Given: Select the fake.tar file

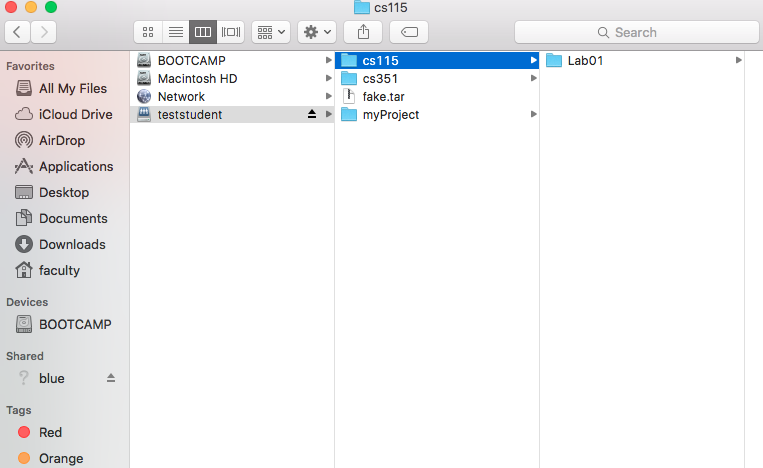Looking at the screenshot, I should tap(383, 97).
